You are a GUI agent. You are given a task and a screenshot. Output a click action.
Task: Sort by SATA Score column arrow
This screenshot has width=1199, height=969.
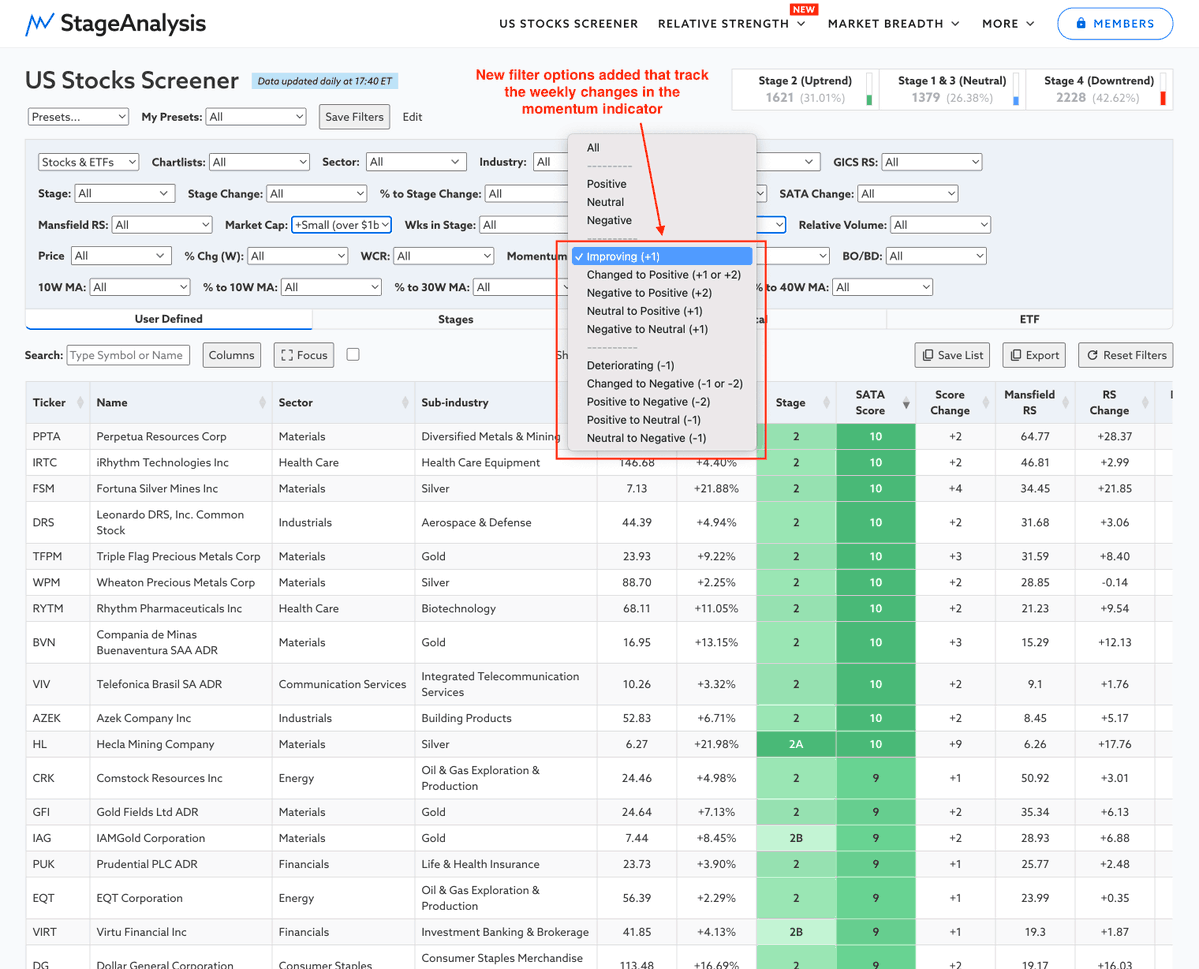tap(905, 403)
